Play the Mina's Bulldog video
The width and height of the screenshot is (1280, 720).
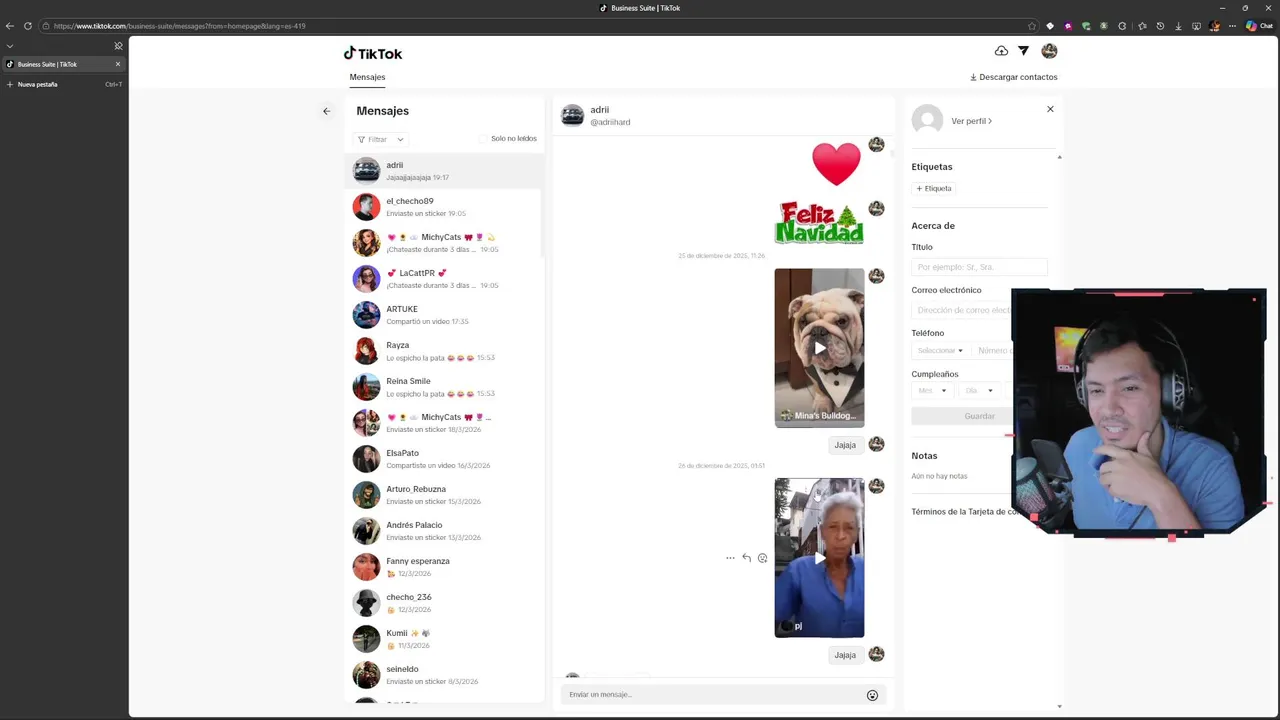point(819,348)
